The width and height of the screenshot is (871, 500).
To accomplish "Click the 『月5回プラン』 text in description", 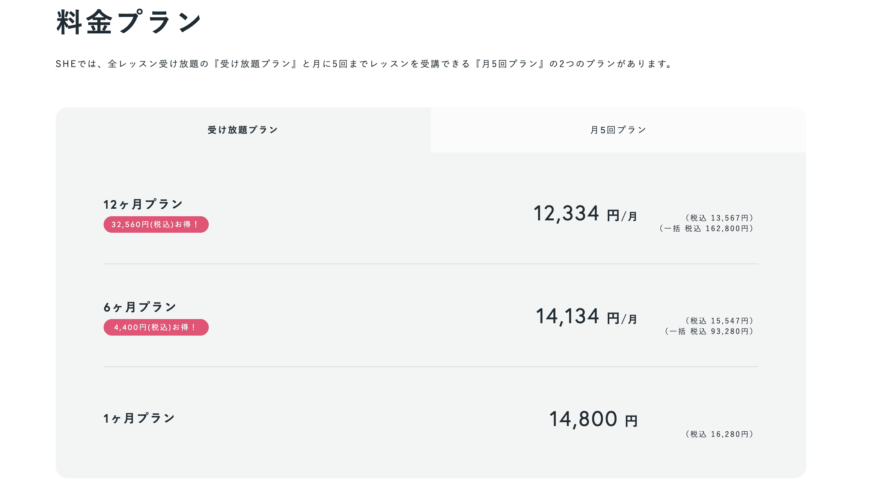I will 510,64.
